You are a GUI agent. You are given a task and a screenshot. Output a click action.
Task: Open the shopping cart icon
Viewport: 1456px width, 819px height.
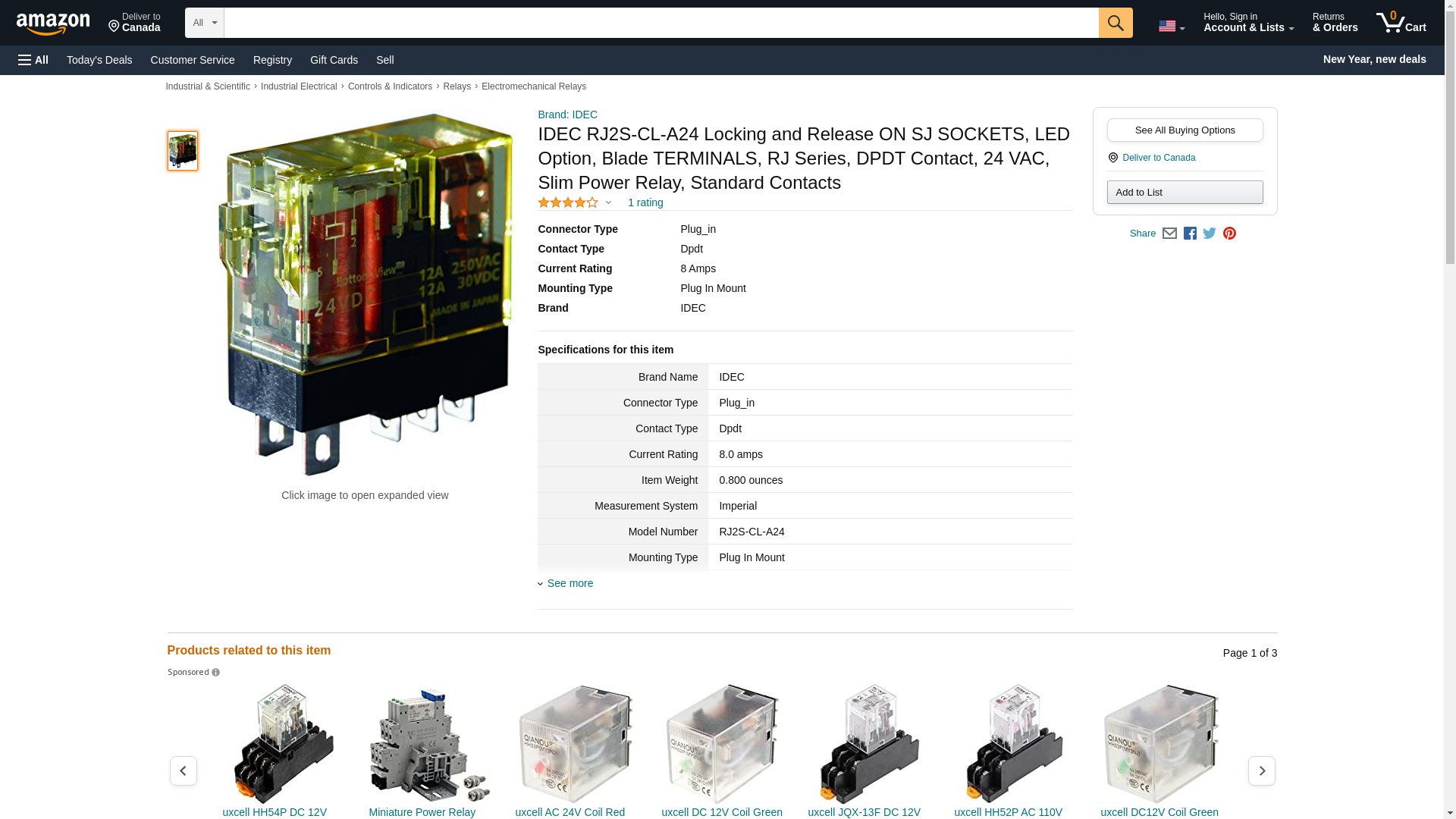click(x=1401, y=23)
